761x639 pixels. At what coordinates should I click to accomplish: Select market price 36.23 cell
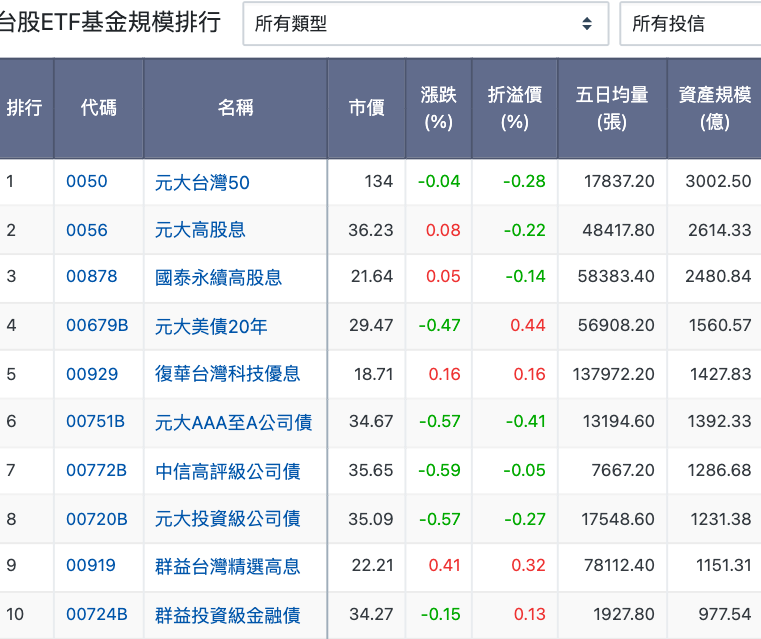(x=371, y=230)
